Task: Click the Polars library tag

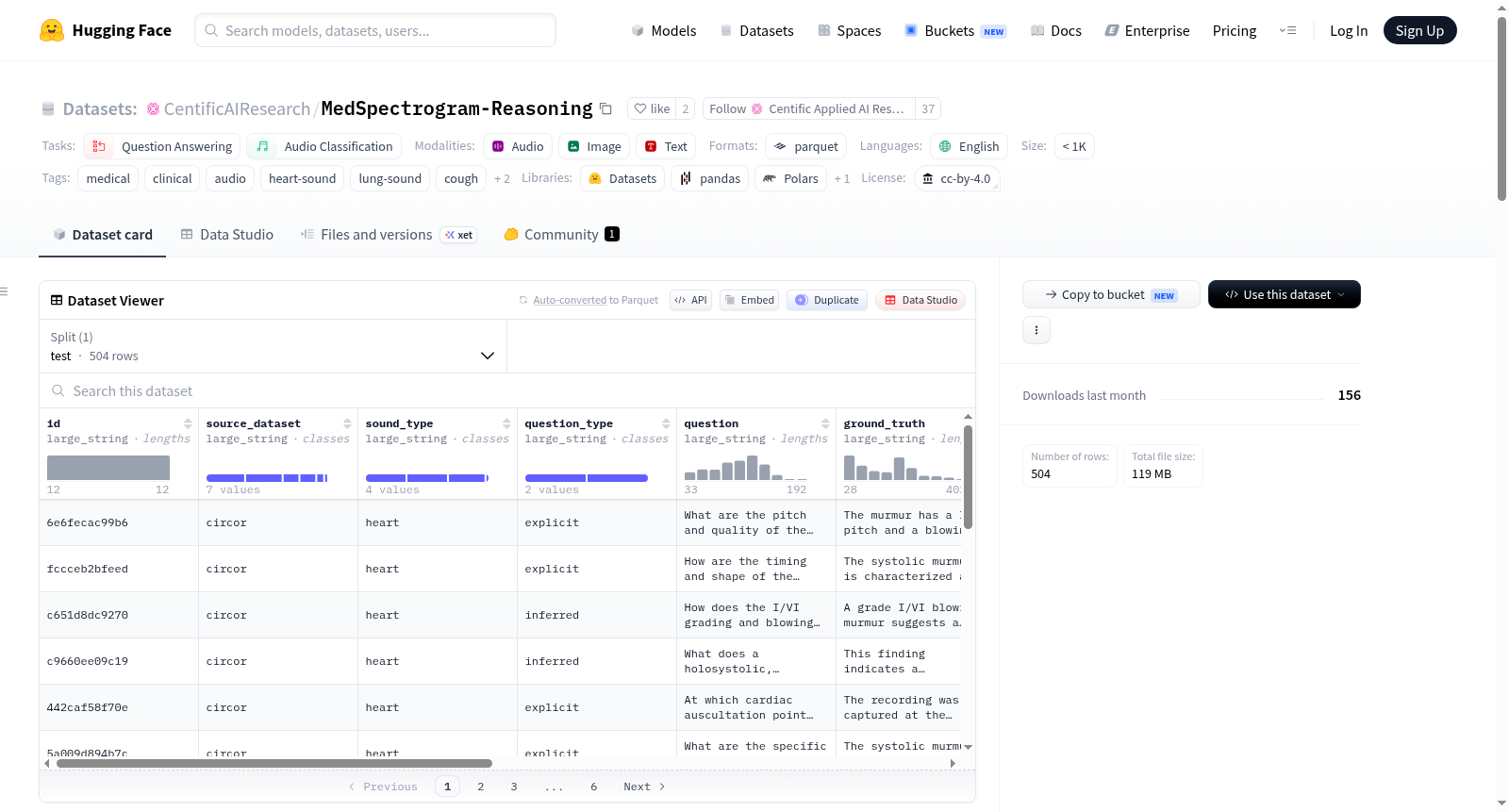Action: (790, 178)
